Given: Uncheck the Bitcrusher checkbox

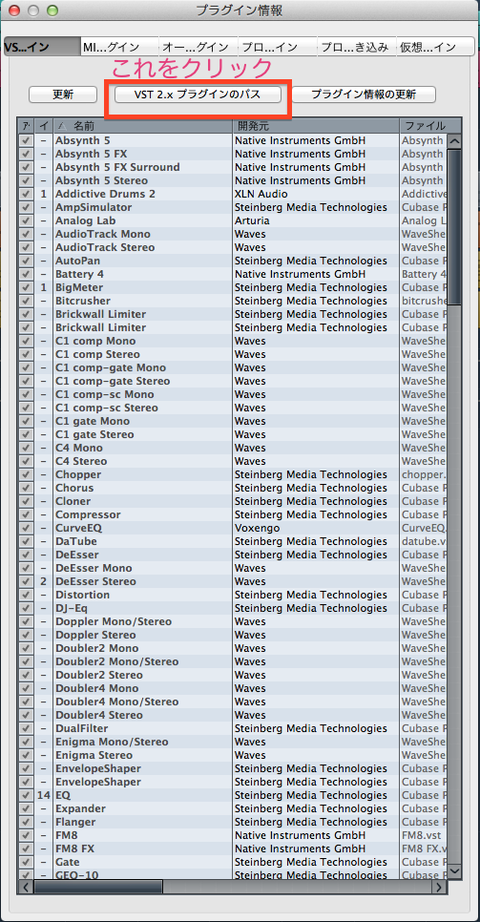Looking at the screenshot, I should coord(26,301).
